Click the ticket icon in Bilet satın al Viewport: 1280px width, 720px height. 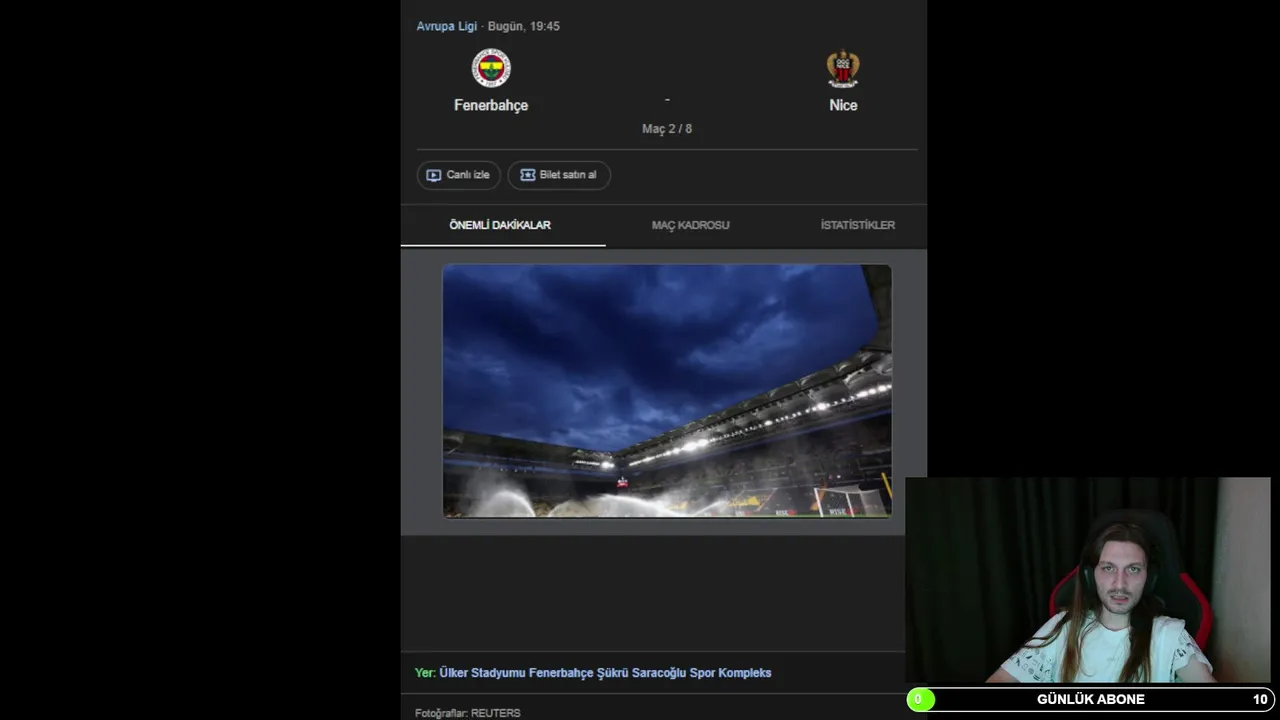528,175
